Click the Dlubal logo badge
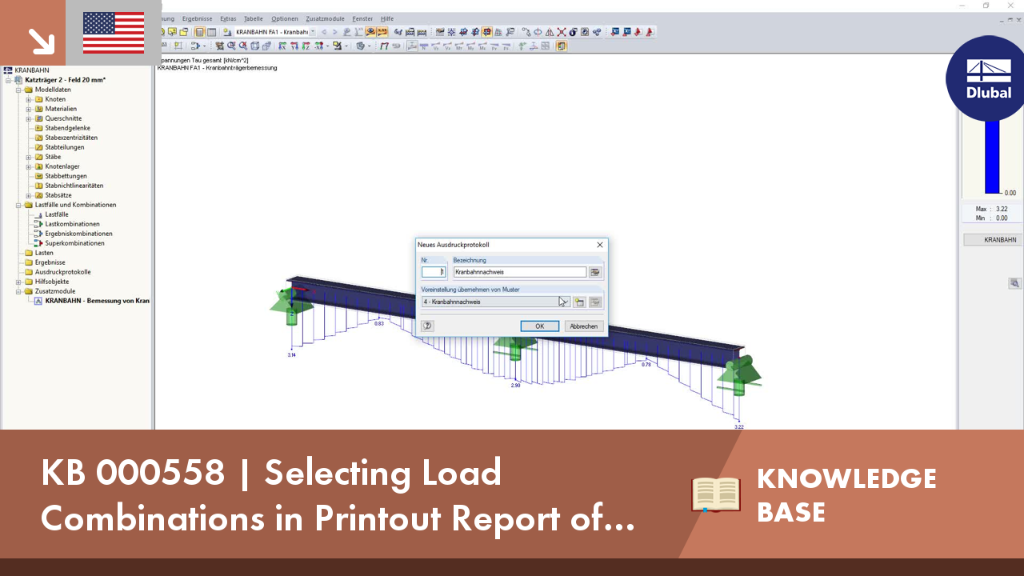 (987, 78)
